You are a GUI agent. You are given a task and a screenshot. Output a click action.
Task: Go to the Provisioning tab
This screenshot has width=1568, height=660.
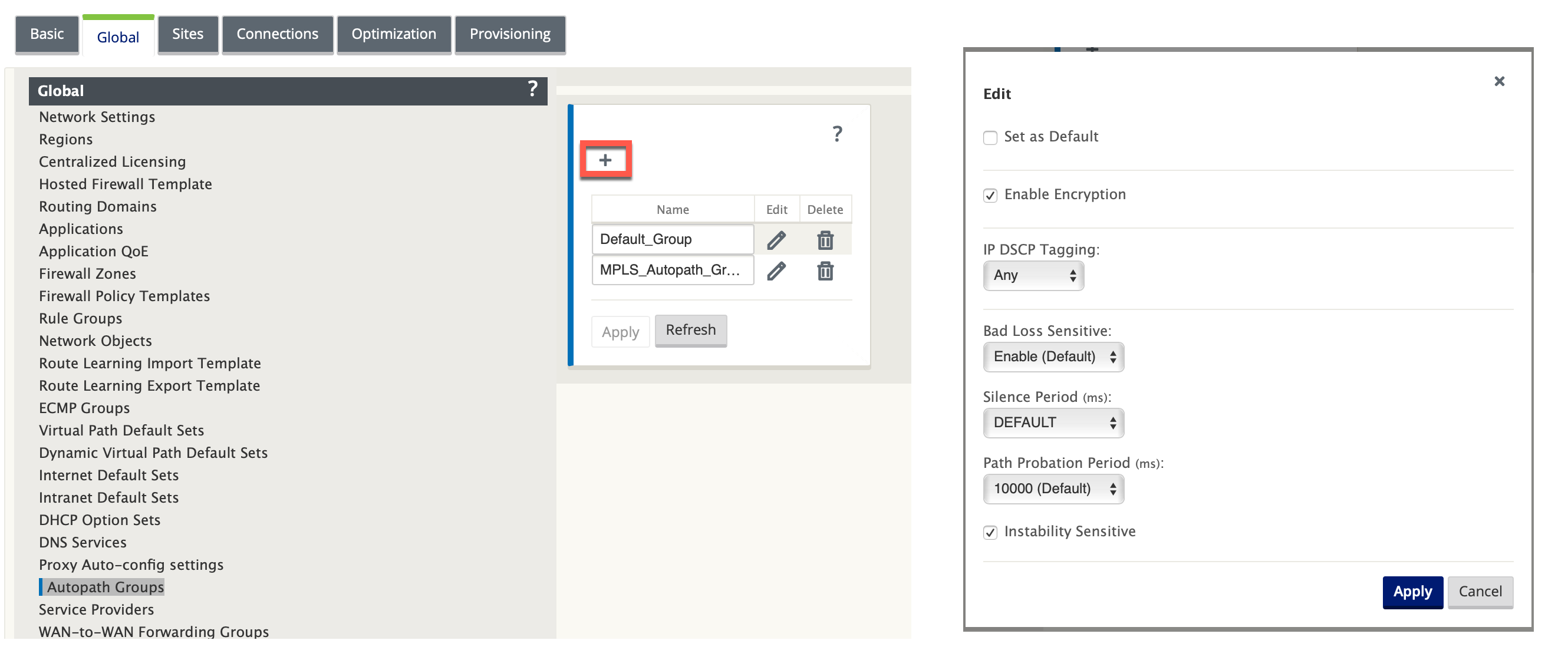(x=510, y=34)
